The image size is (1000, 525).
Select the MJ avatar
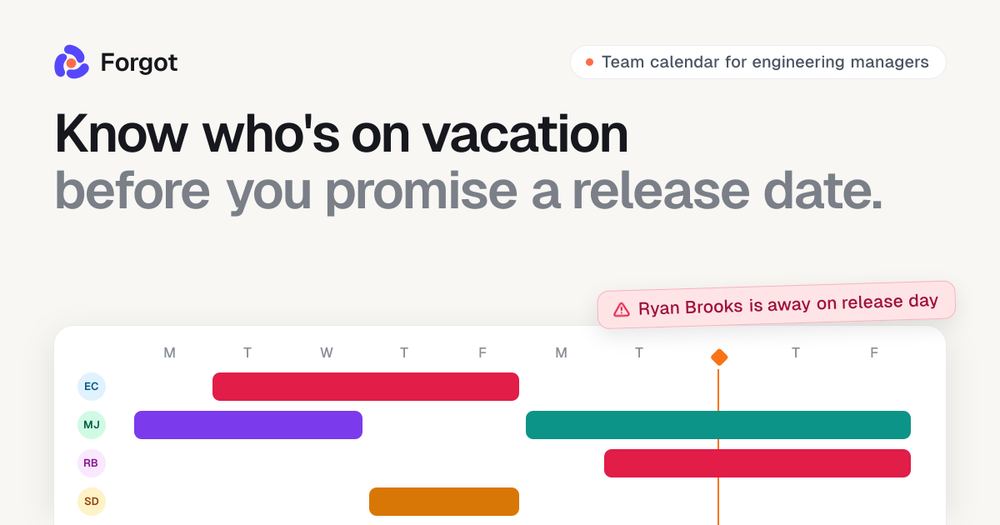click(91, 425)
